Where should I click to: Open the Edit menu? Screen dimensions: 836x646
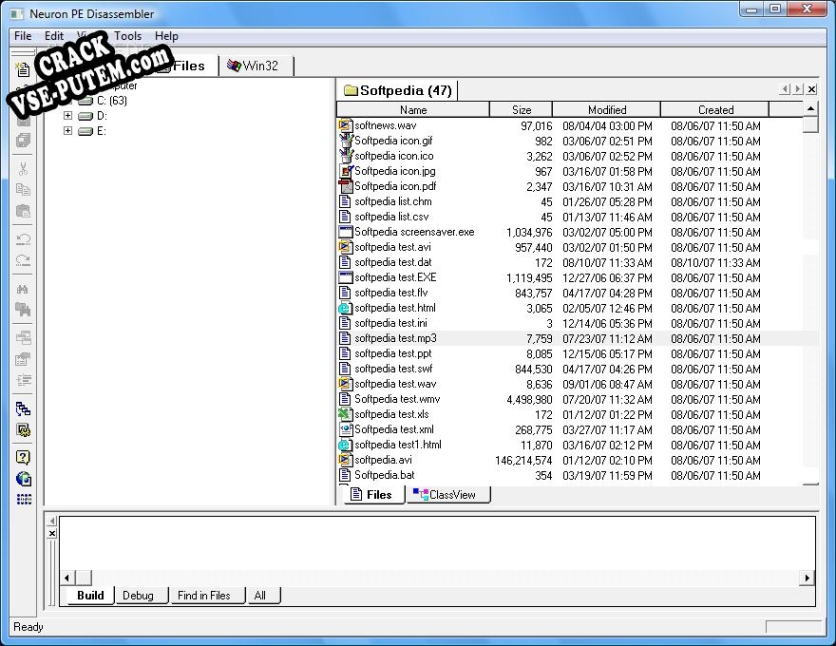tap(54, 36)
